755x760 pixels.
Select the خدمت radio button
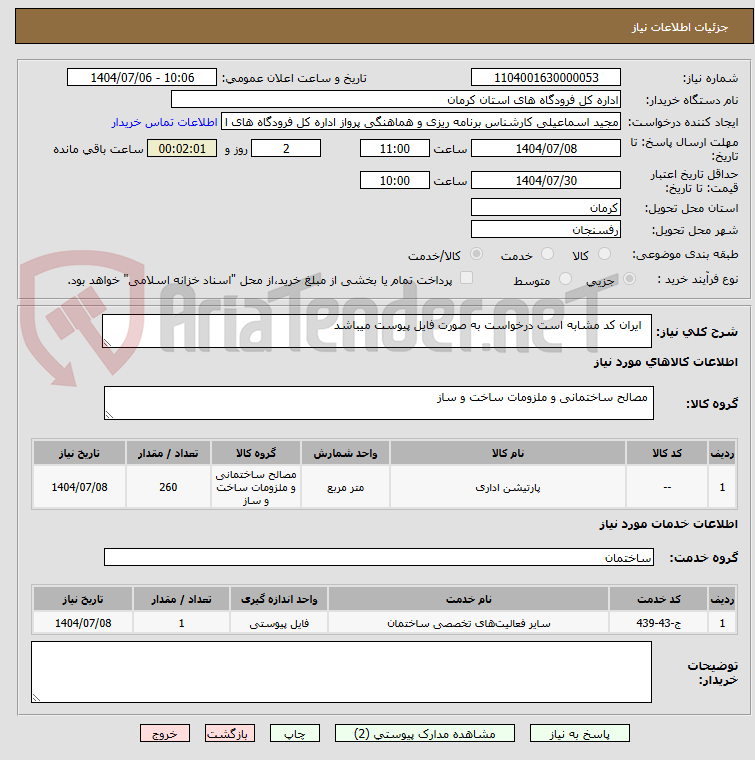(x=547, y=253)
